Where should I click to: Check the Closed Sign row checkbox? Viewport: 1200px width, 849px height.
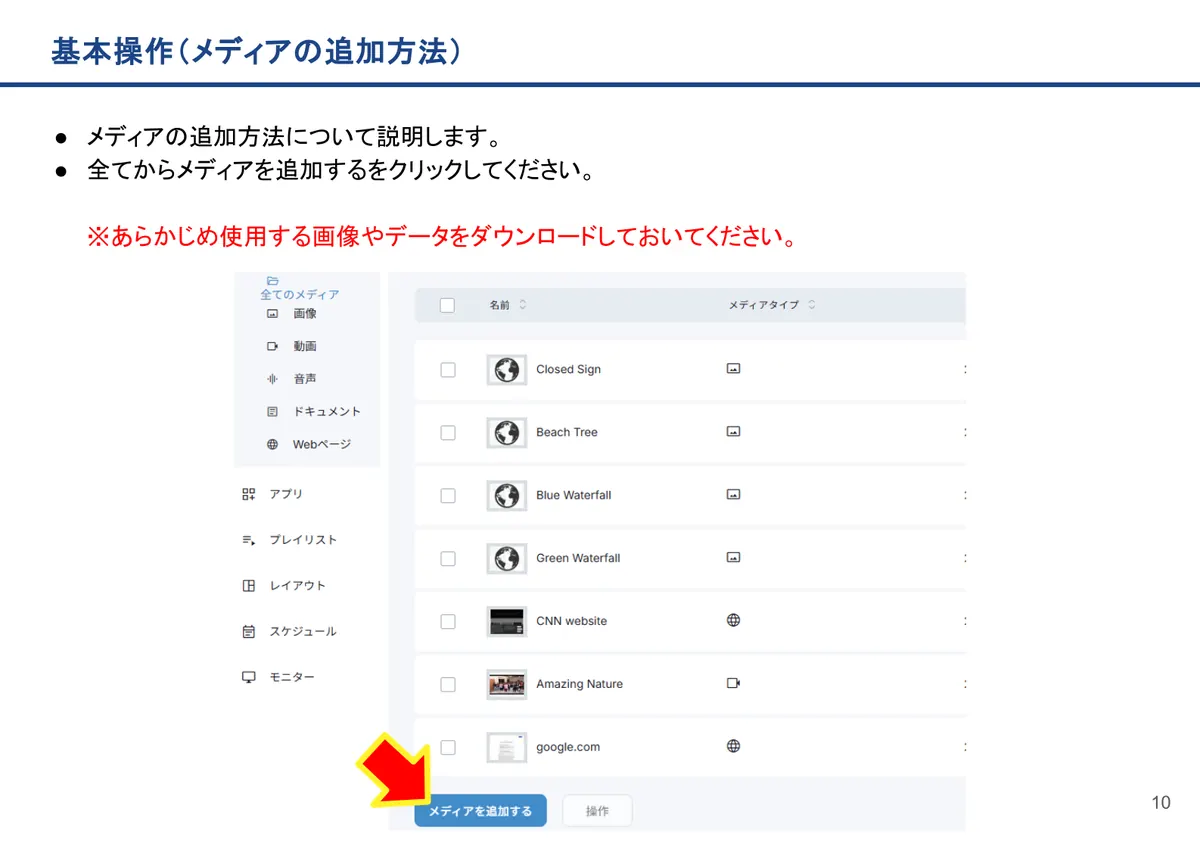click(448, 370)
